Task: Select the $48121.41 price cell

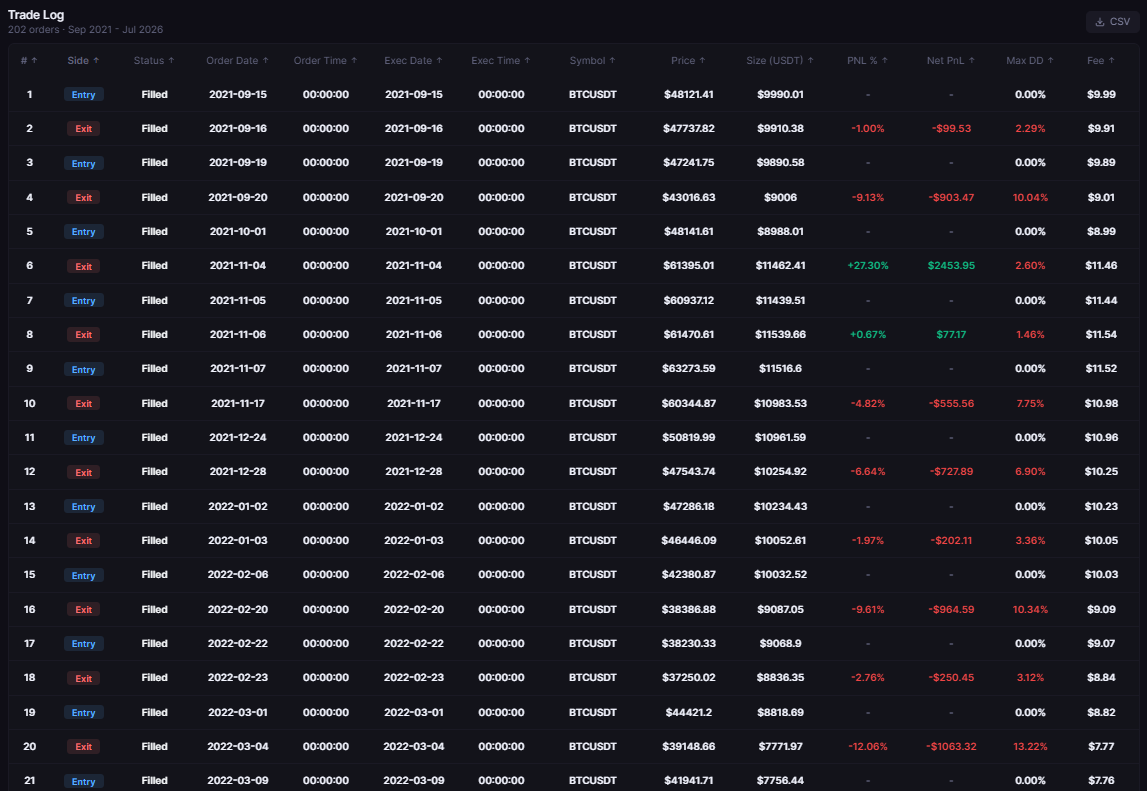Action: tap(688, 94)
